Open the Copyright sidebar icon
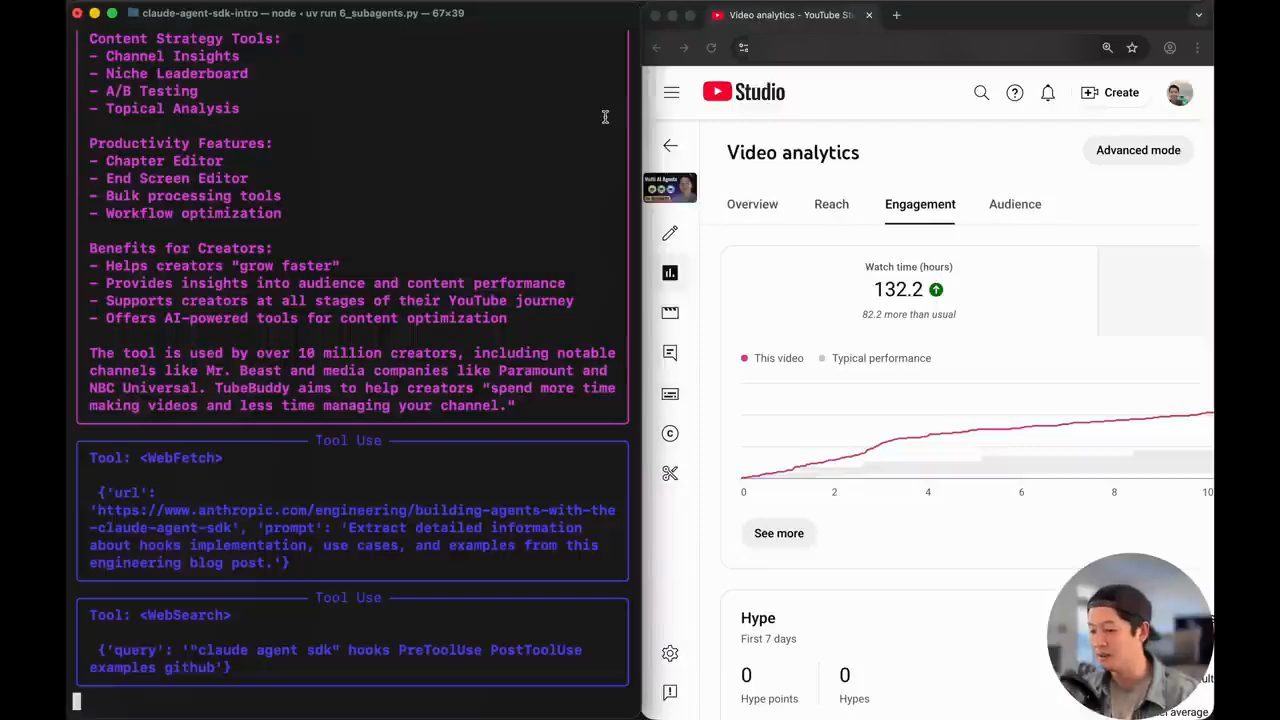Screen dimensions: 1280x720 coord(670,433)
